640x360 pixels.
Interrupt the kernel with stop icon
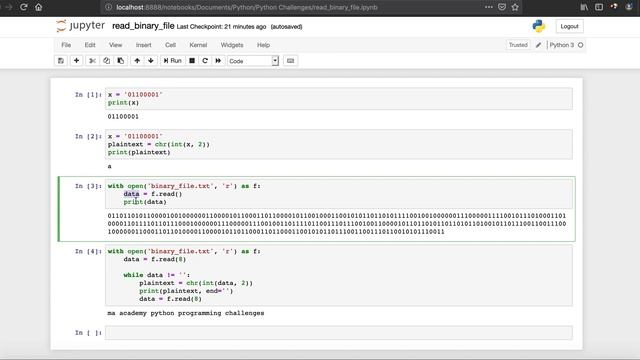pos(192,61)
